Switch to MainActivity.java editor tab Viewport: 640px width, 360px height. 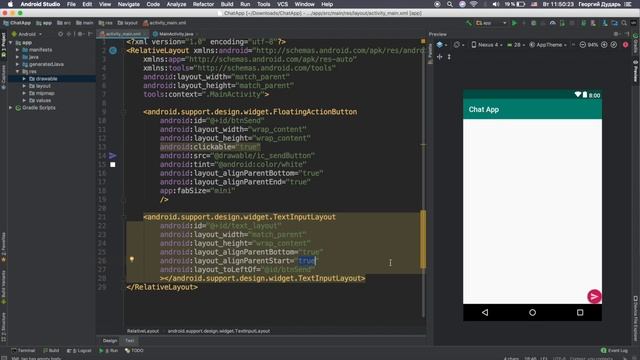173,34
